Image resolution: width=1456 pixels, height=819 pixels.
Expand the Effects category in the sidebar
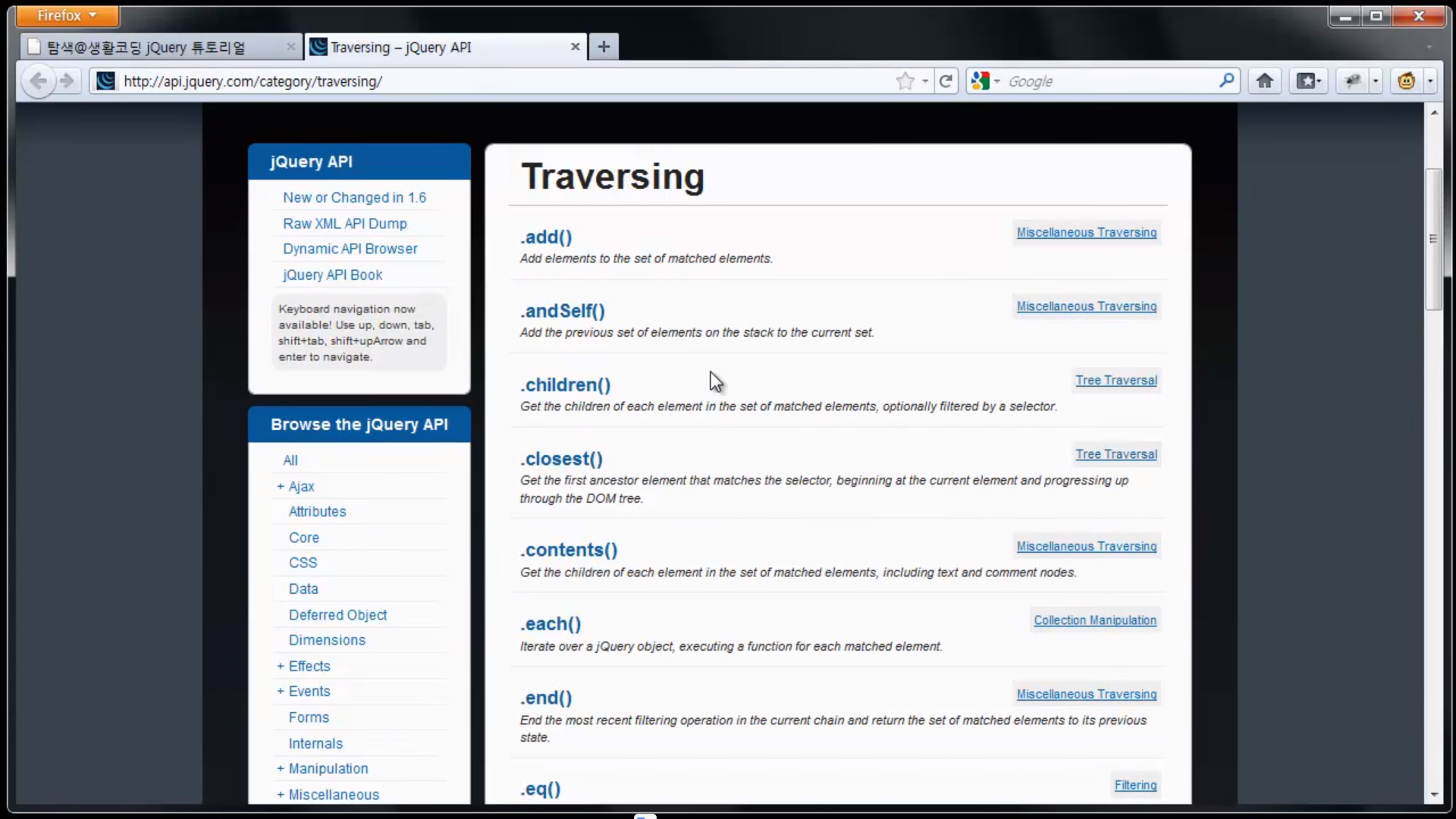coord(281,667)
